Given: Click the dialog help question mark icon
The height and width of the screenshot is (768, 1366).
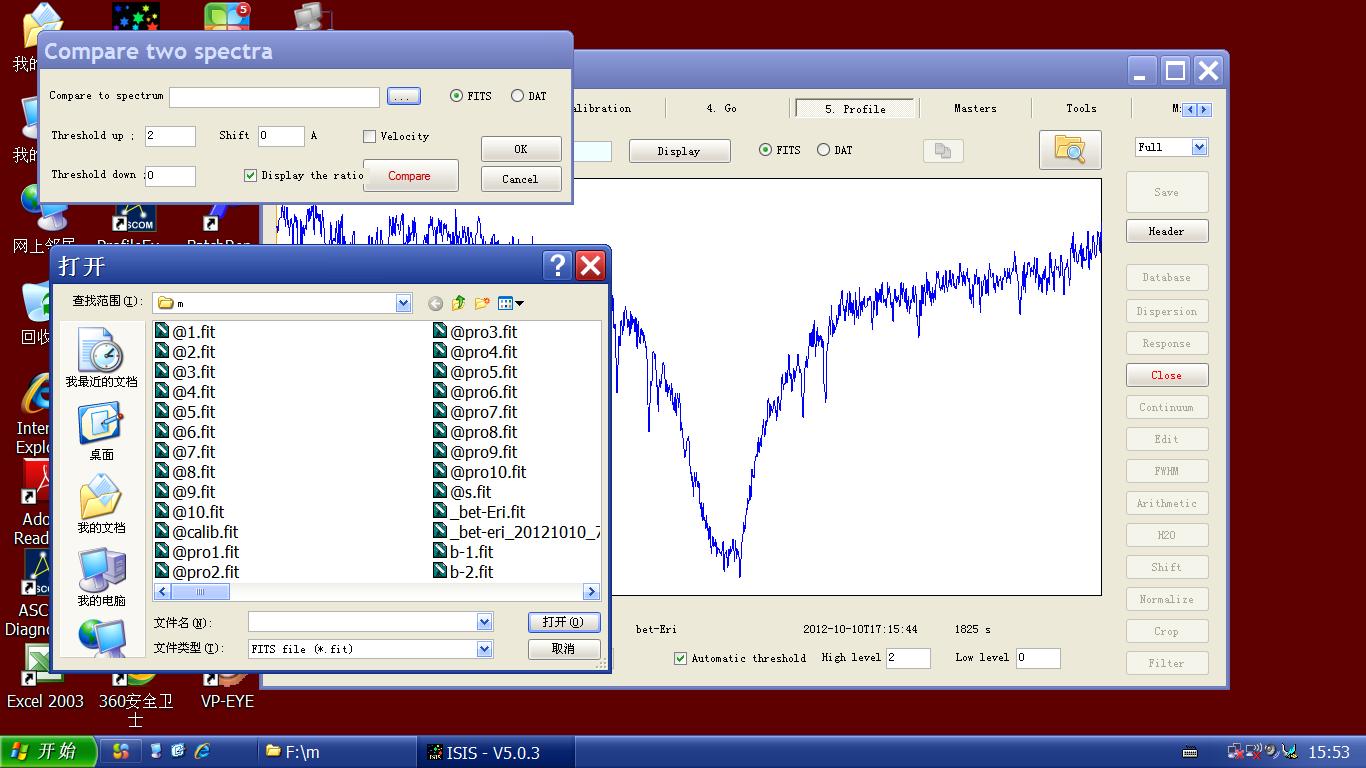Looking at the screenshot, I should tap(558, 266).
